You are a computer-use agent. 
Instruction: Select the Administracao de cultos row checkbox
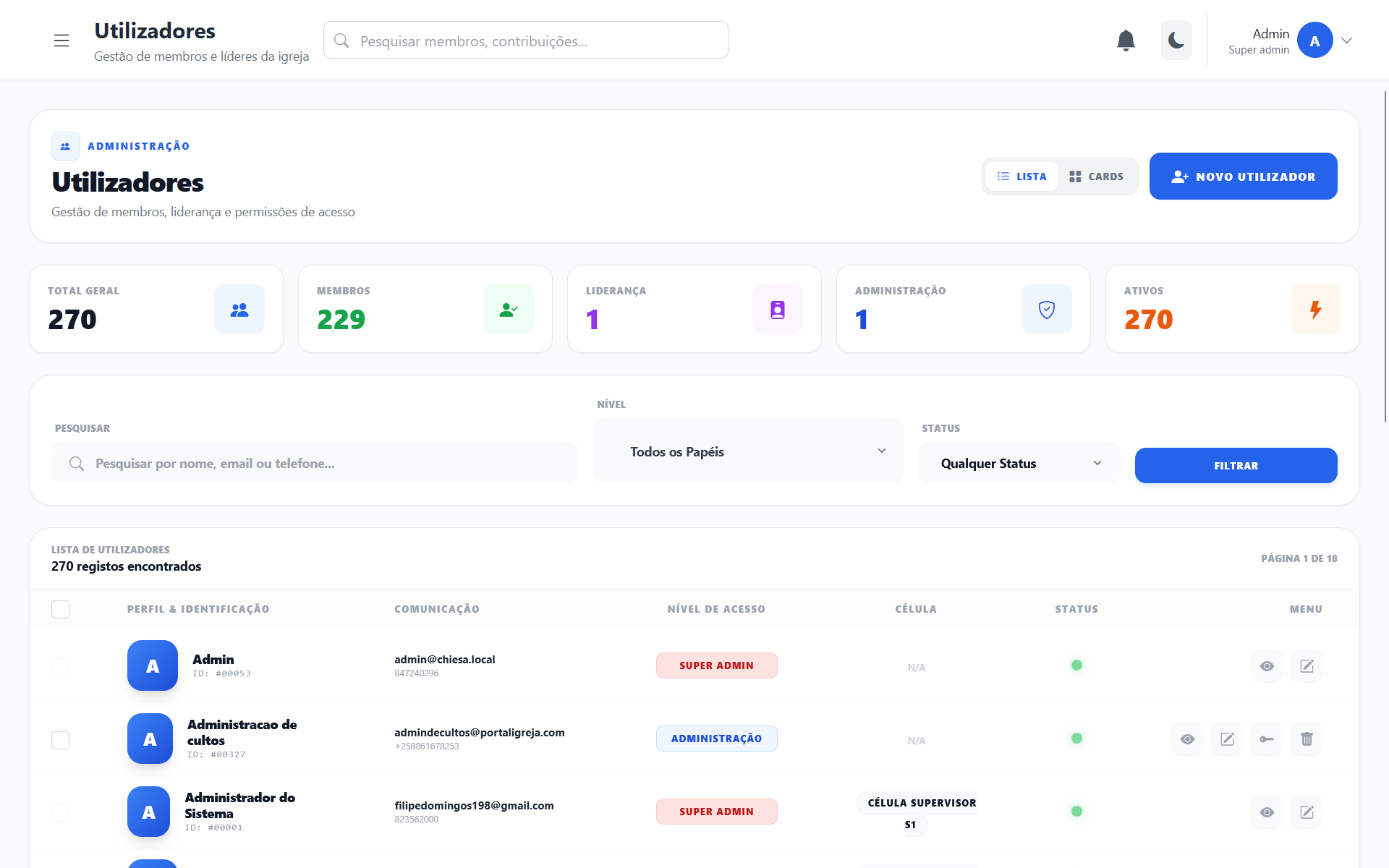61,740
